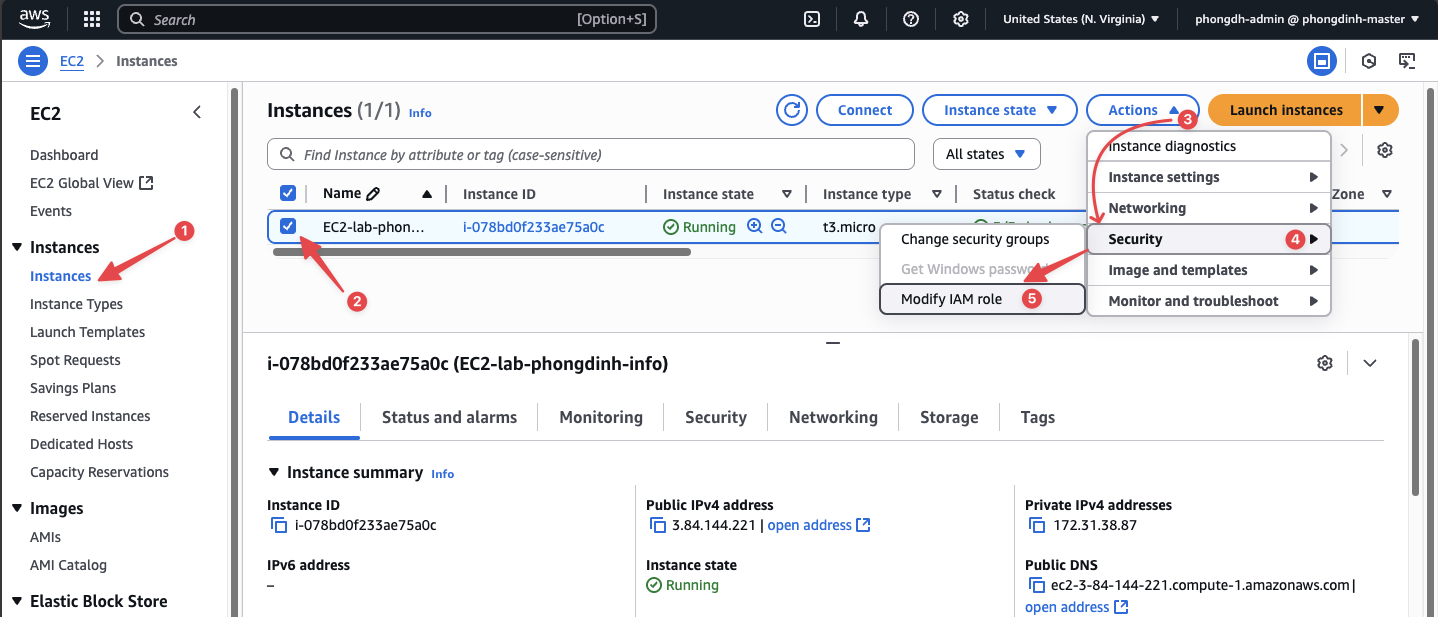The height and width of the screenshot is (617, 1438).
Task: Uncheck the EC2-lab-phongdinh instance row checkbox
Action: coord(288,226)
